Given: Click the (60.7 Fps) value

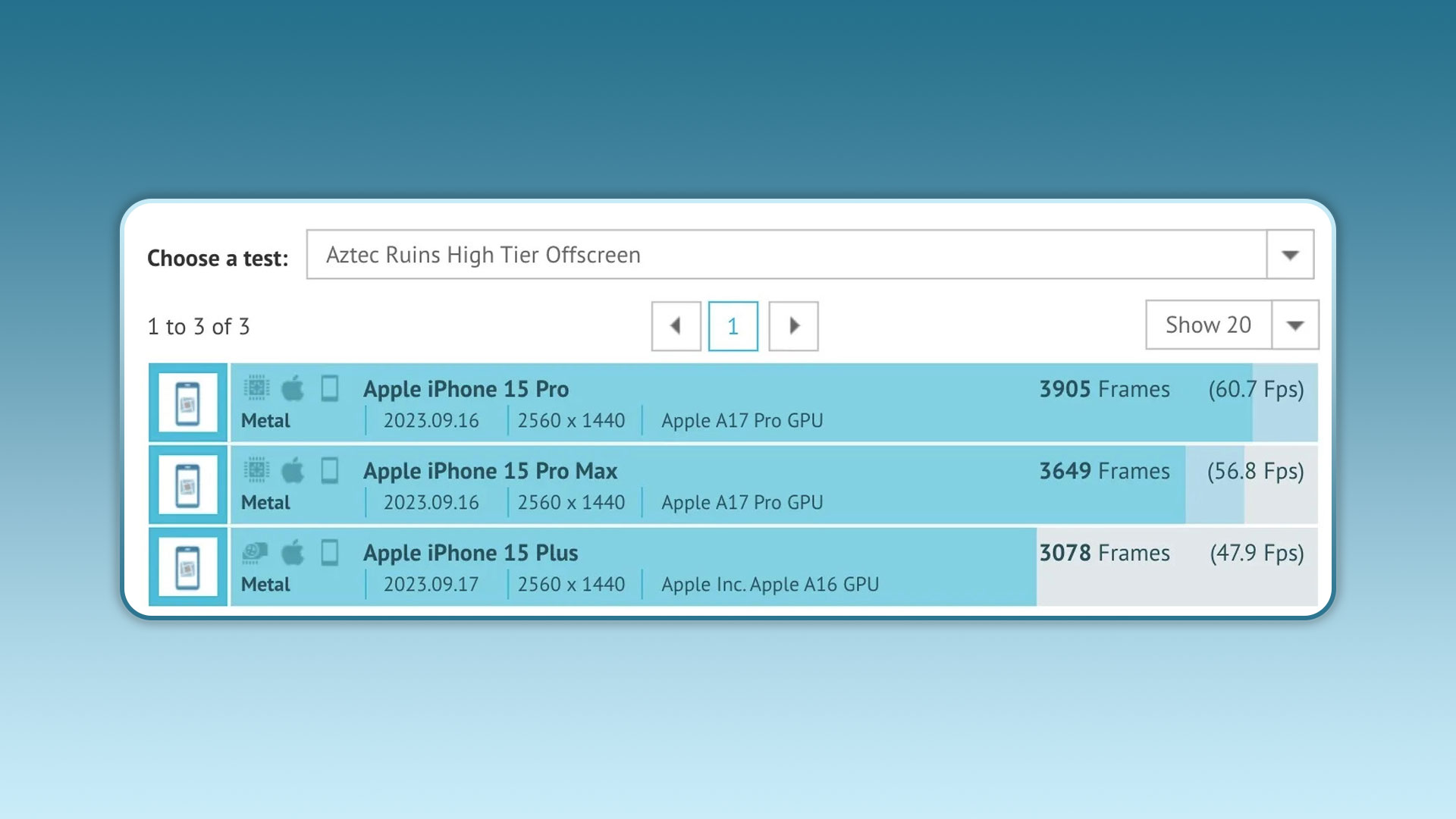Looking at the screenshot, I should (x=1256, y=390).
